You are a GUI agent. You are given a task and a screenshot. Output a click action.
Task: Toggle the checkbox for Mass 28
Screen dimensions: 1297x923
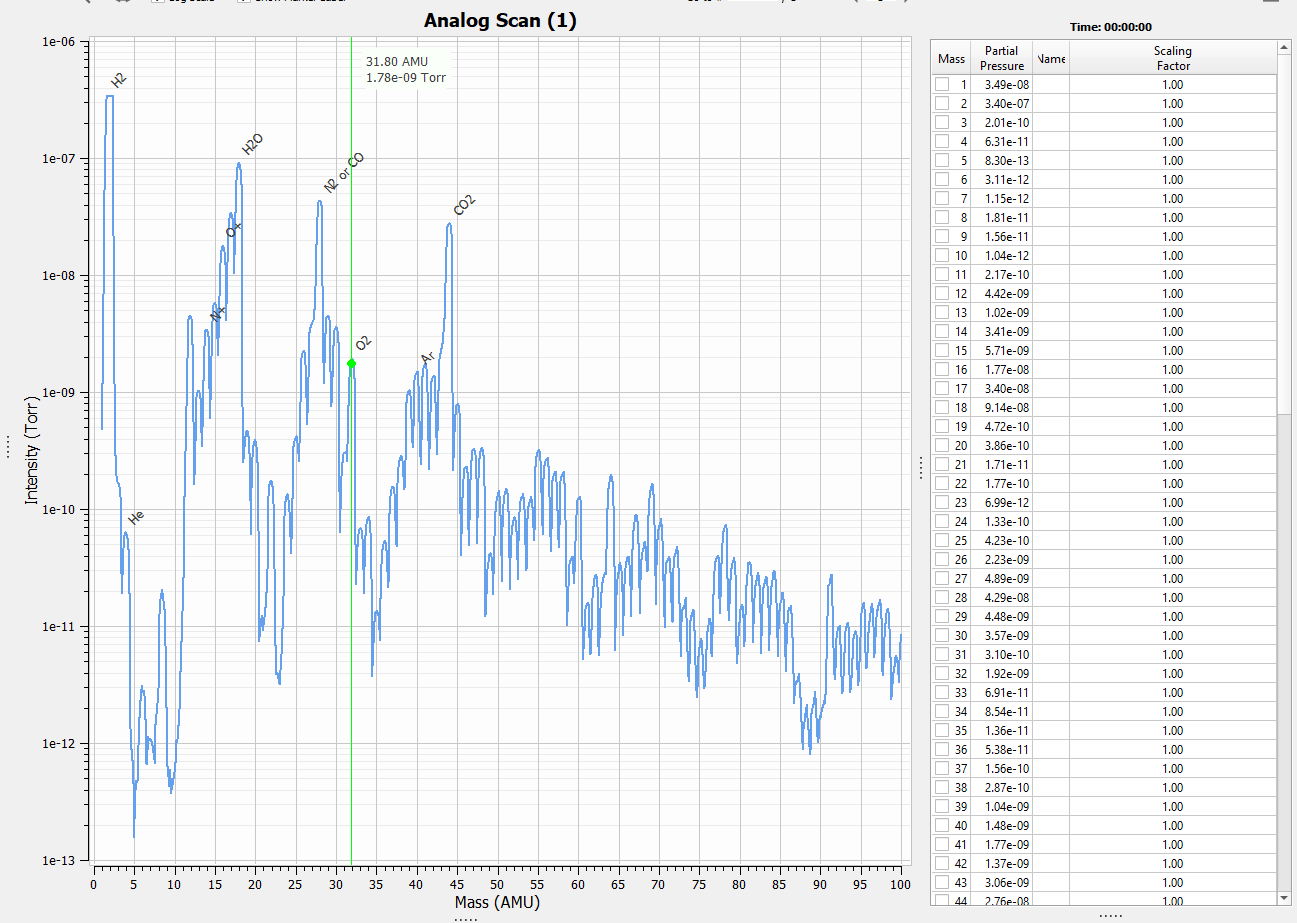[x=942, y=598]
